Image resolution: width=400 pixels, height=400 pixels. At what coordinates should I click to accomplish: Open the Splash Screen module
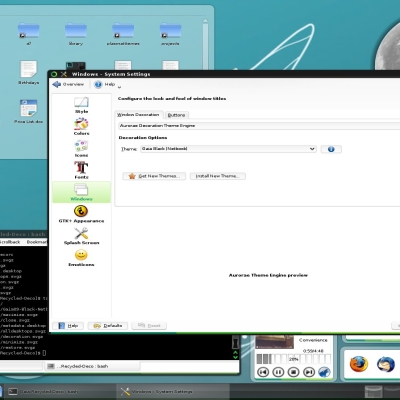[x=81, y=236]
